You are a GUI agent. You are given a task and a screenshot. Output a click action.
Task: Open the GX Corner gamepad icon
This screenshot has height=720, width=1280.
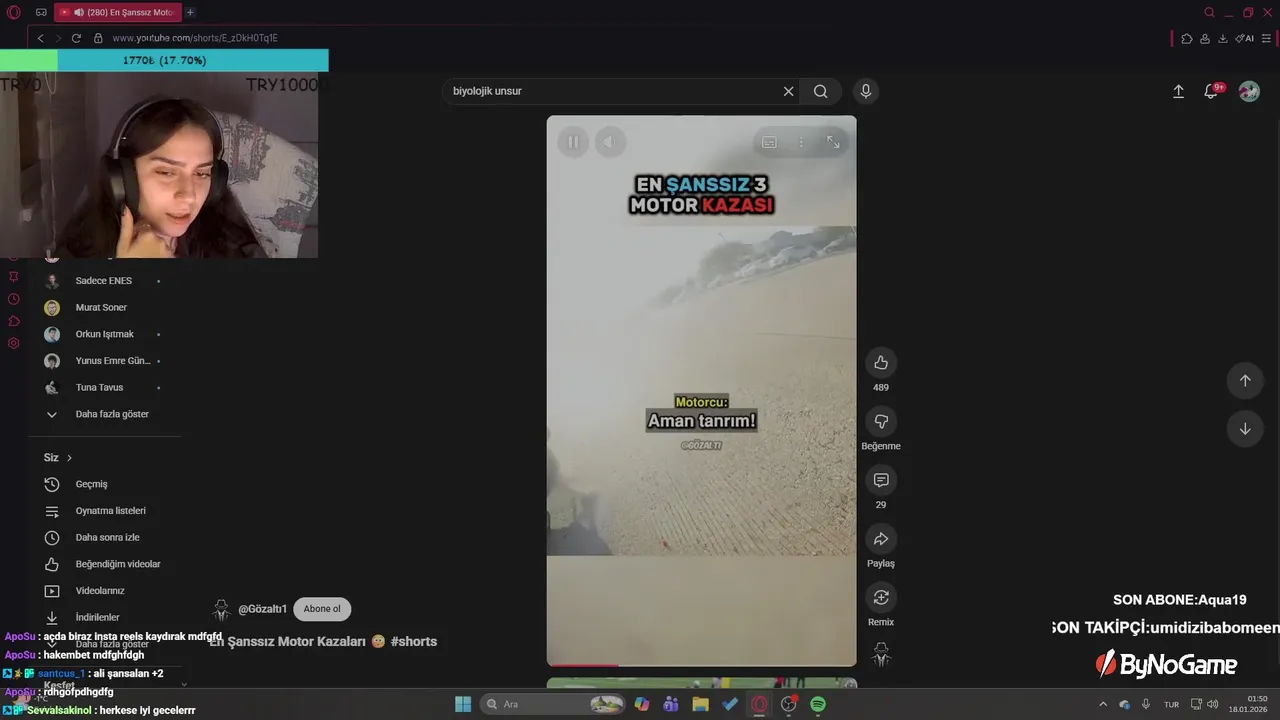coord(41,13)
